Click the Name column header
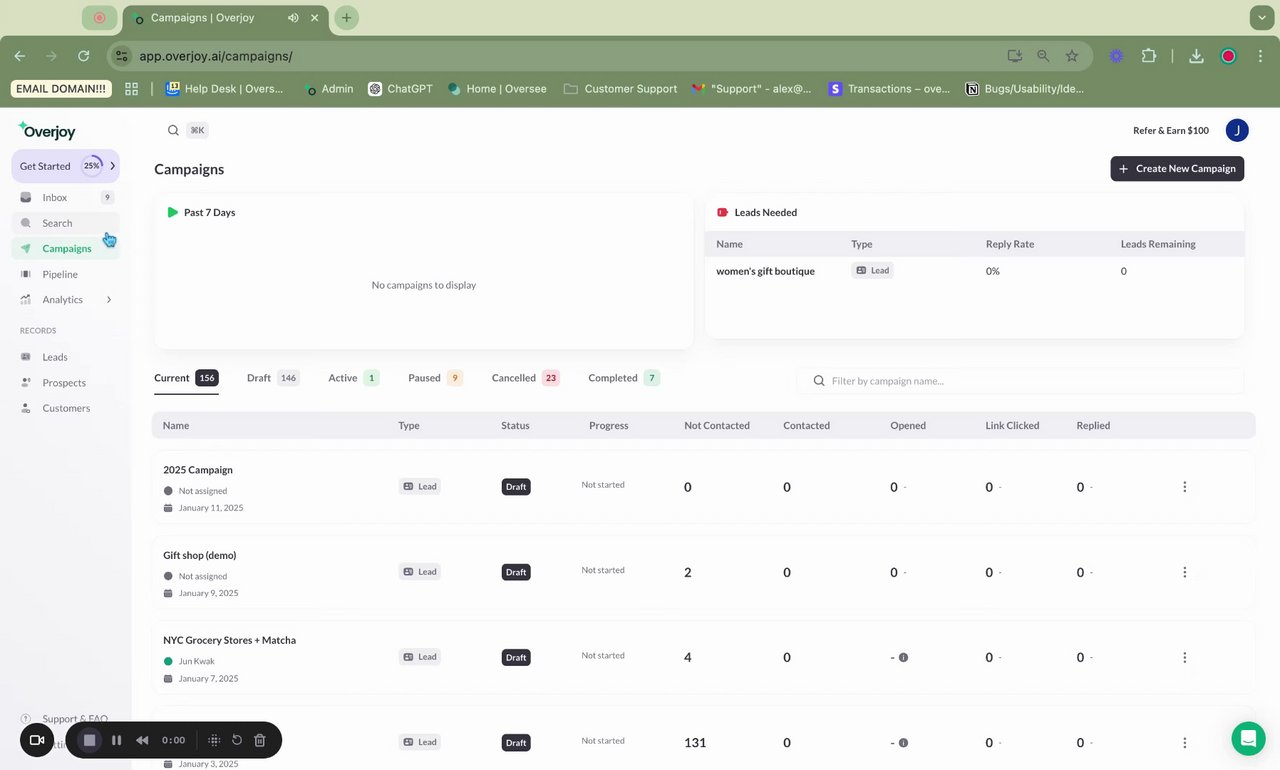Screen dimensions: 1280x770 176,426
